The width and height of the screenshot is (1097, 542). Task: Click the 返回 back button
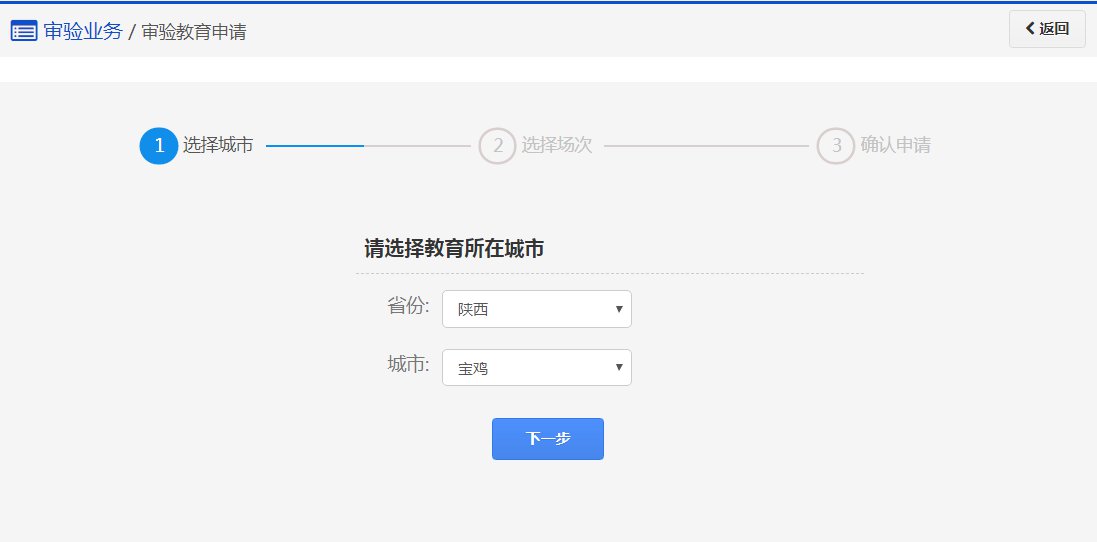[1047, 29]
